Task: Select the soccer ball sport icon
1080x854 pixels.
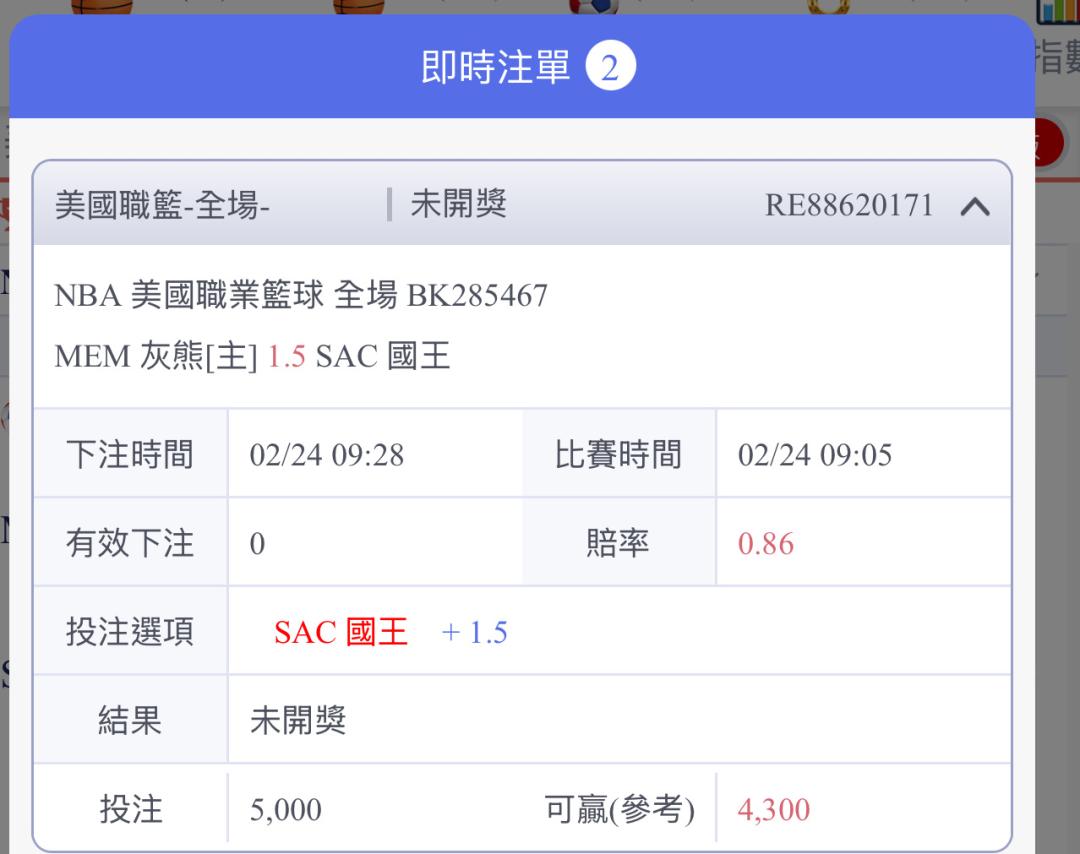Action: [x=593, y=6]
